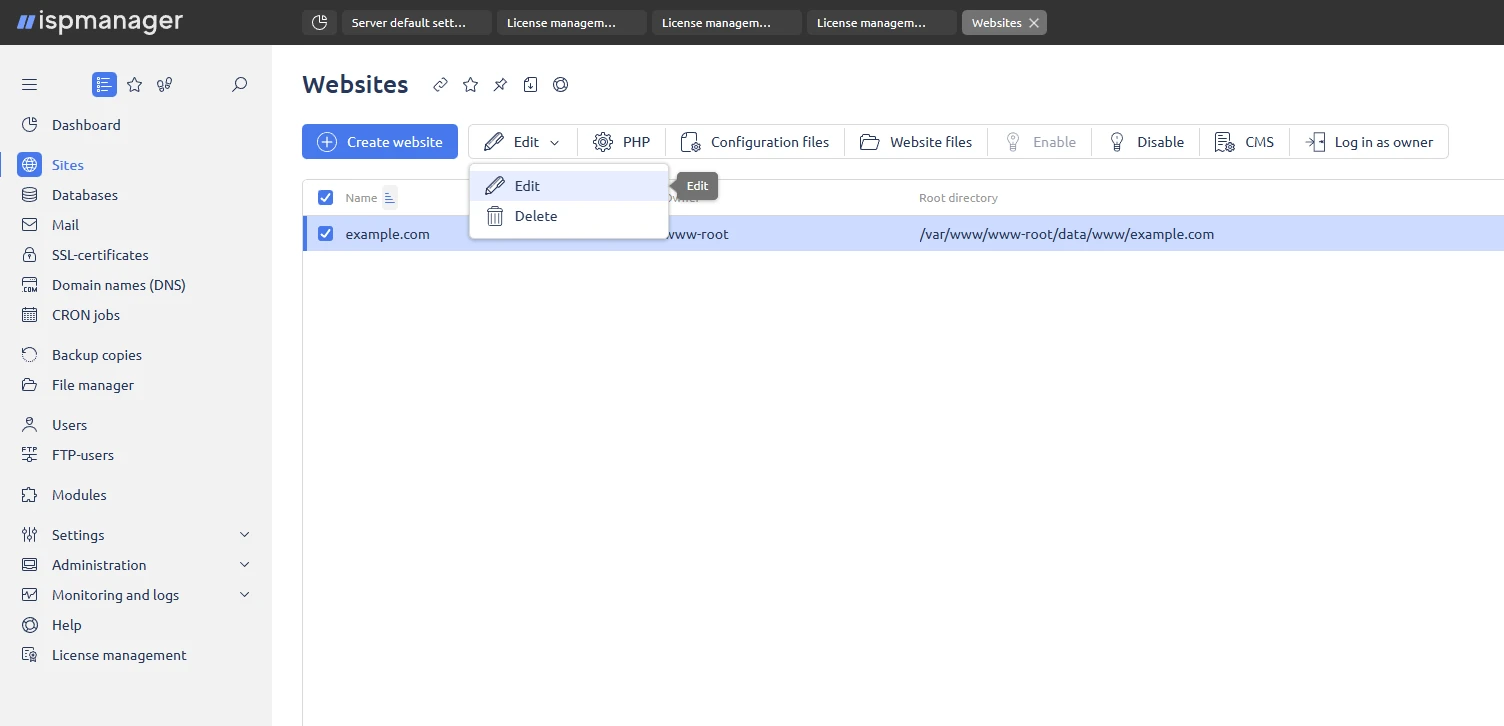Click the Name column sort icon
This screenshot has height=726, width=1504.
pyautogui.click(x=390, y=198)
